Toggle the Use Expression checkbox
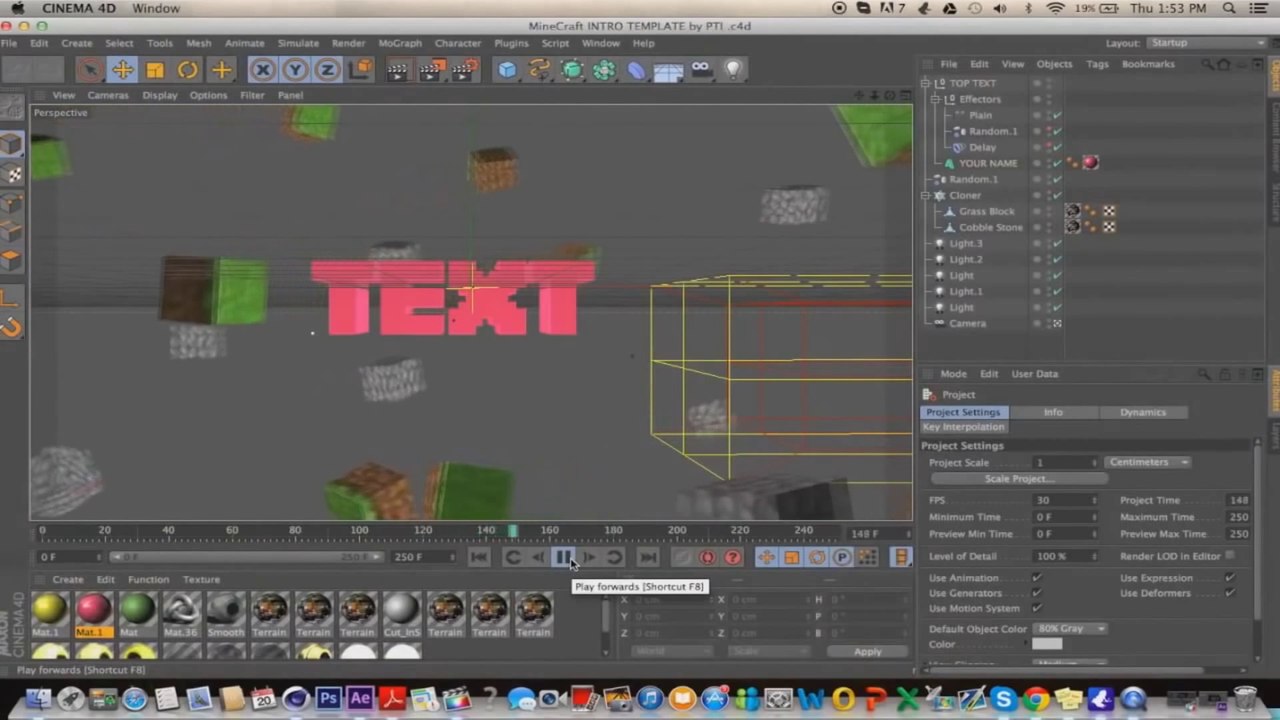The image size is (1280, 720). point(1229,578)
